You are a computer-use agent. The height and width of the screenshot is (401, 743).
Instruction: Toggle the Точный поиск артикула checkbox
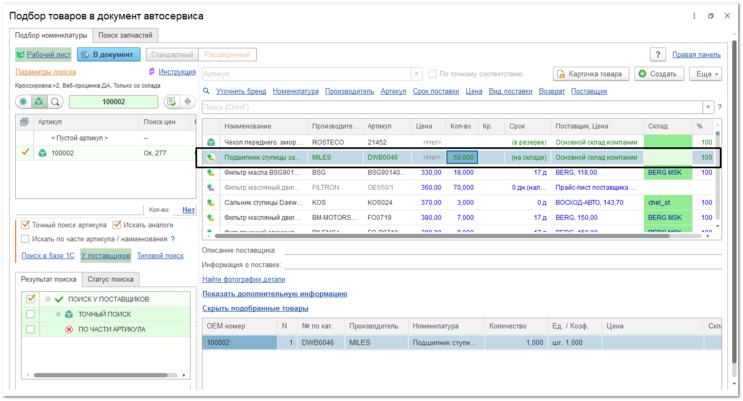(26, 225)
